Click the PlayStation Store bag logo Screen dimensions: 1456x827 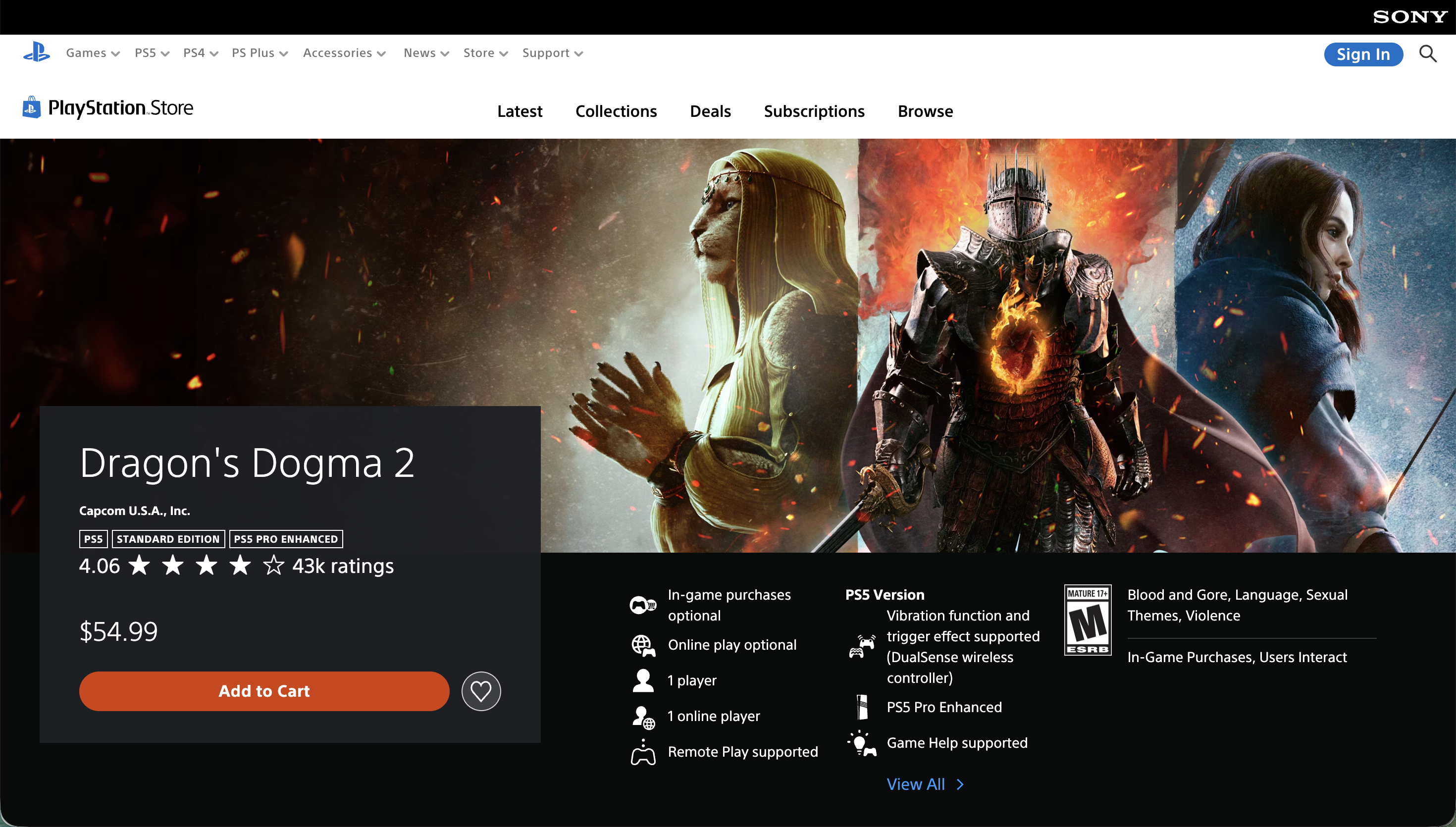click(32, 107)
